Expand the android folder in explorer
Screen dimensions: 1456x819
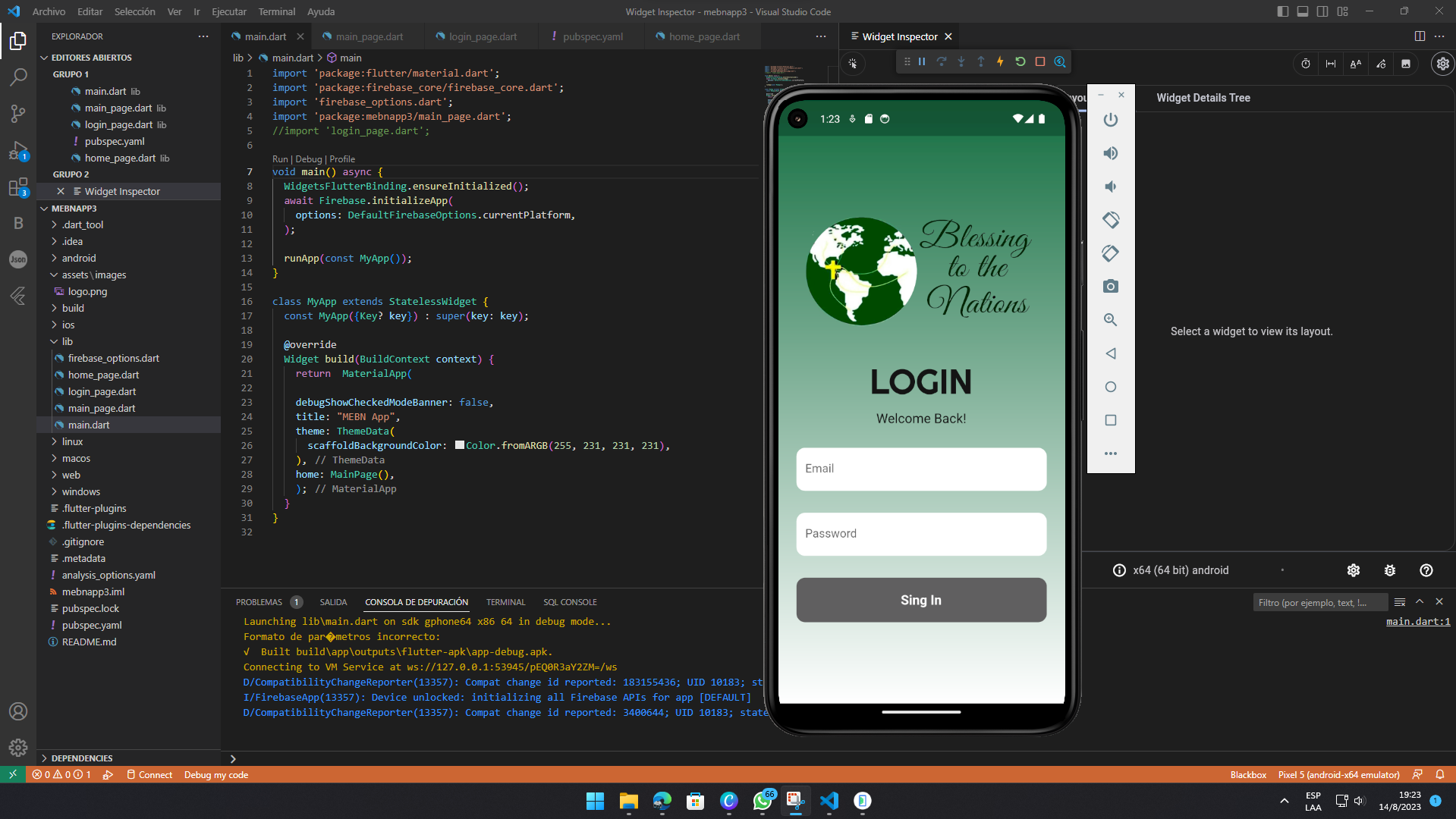[79, 258]
